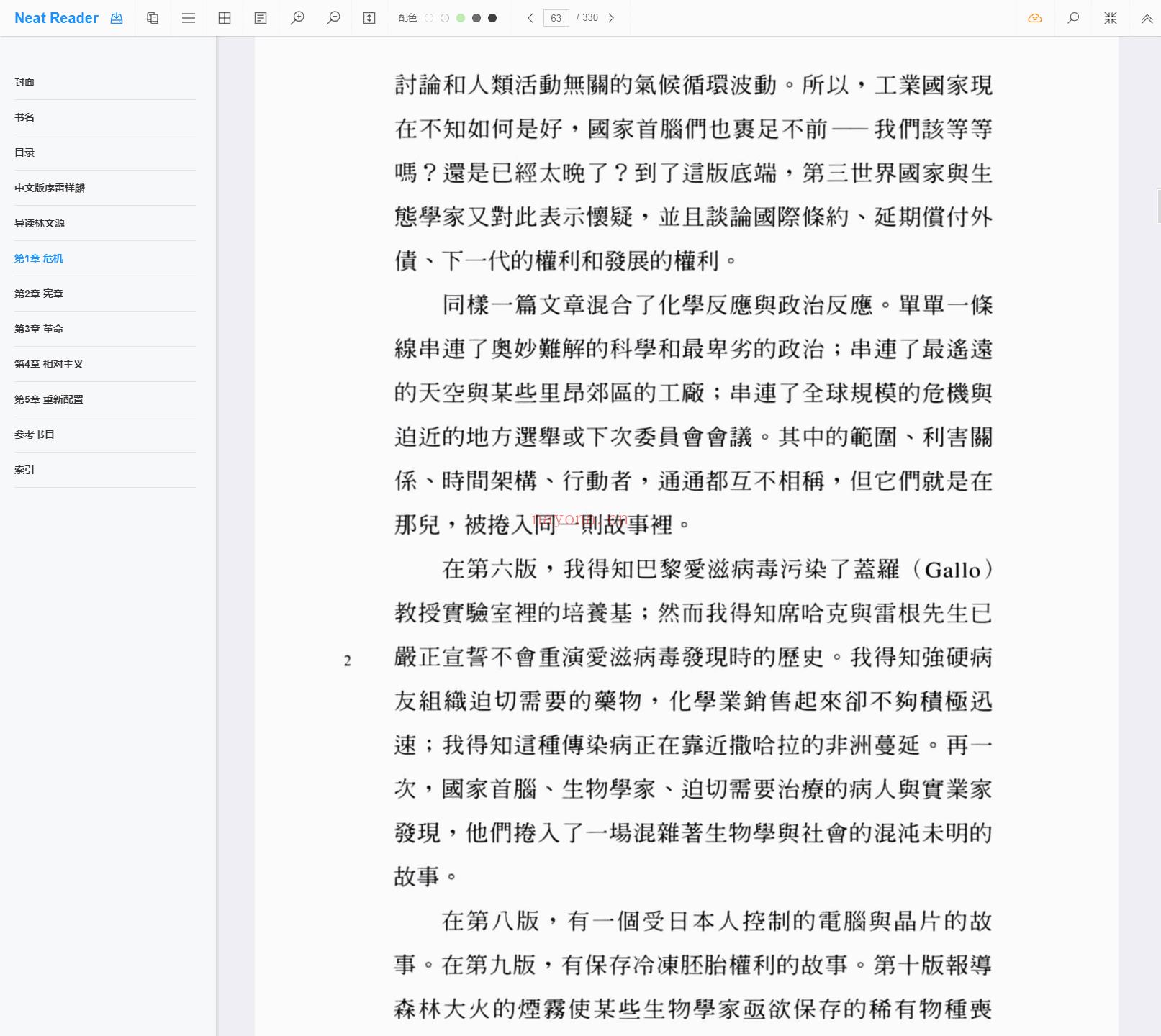1161x1036 pixels.
Task: Click the fit-height vertical arrows icon
Action: tap(369, 18)
